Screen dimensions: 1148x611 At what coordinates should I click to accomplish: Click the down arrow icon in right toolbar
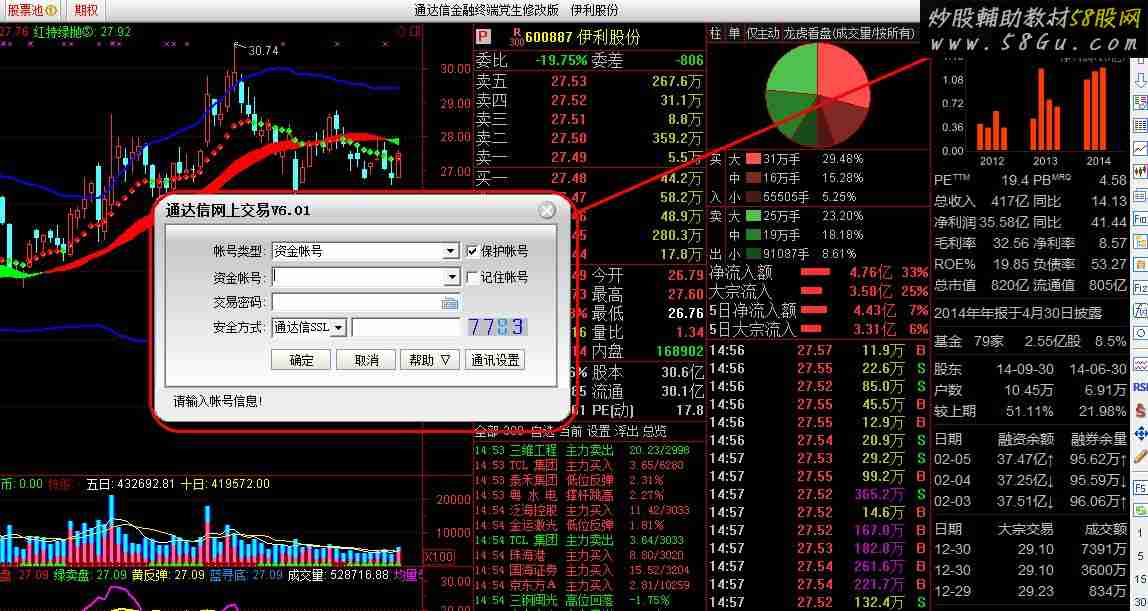click(1140, 79)
